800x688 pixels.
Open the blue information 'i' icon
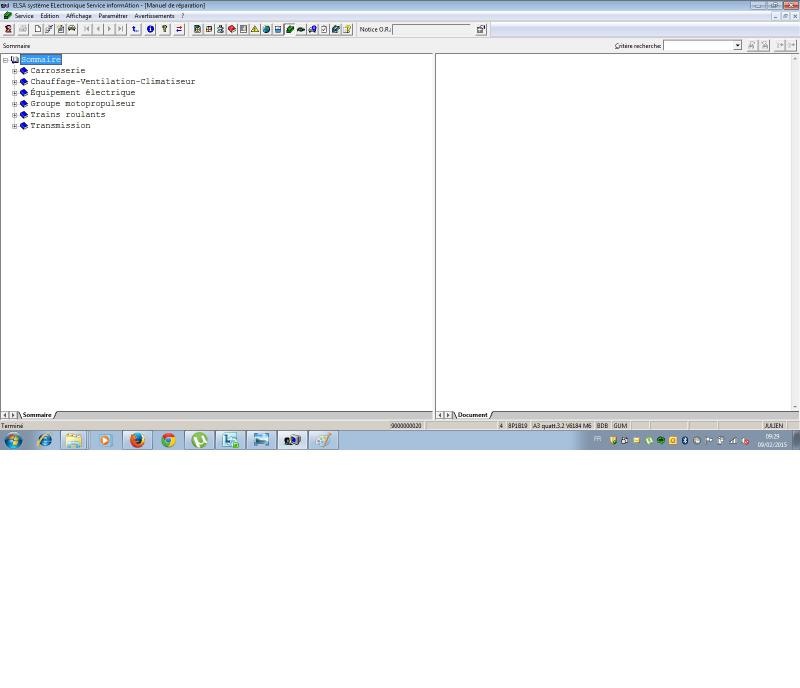click(x=151, y=29)
